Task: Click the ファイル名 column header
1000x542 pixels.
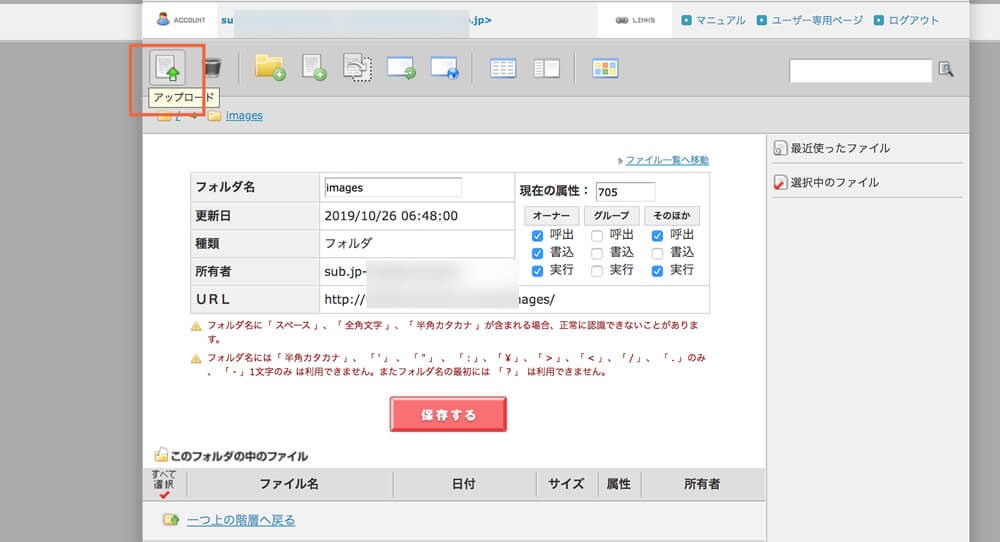Action: click(289, 484)
